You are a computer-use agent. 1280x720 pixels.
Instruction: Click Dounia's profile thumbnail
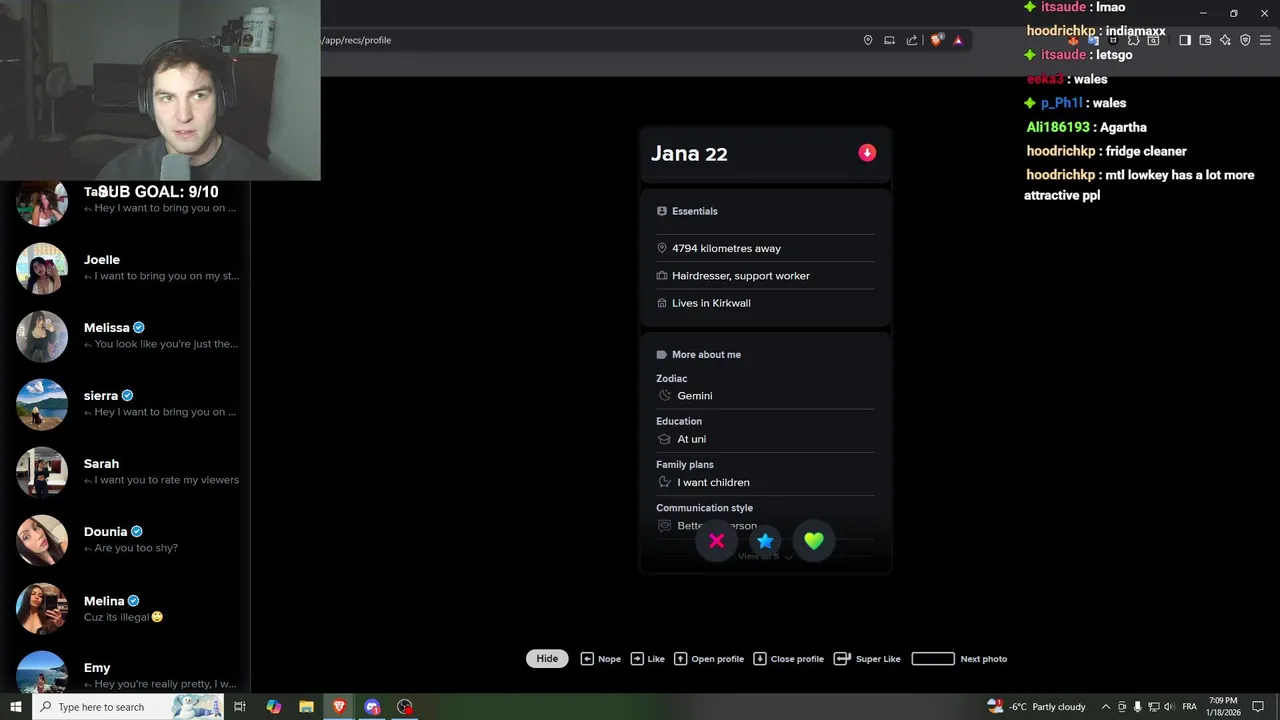[42, 540]
